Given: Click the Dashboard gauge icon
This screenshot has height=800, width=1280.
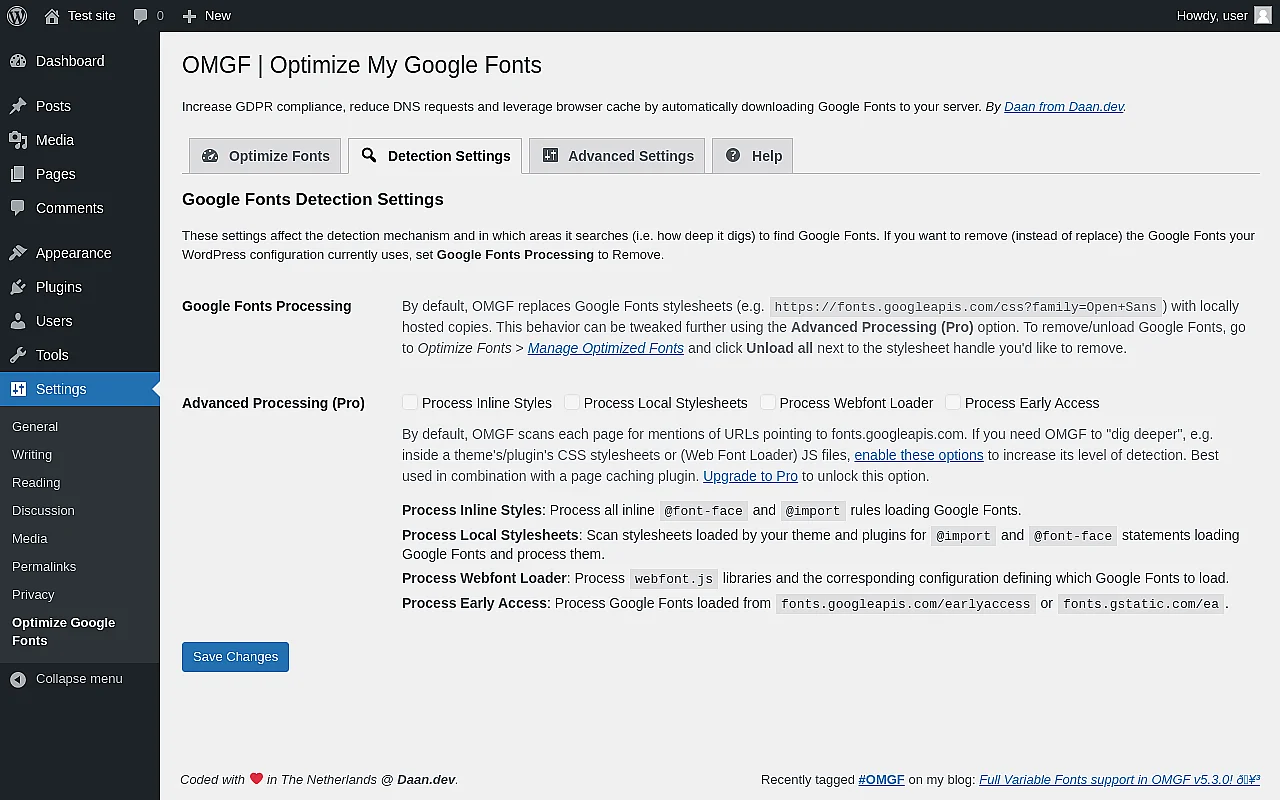Looking at the screenshot, I should coord(18,61).
